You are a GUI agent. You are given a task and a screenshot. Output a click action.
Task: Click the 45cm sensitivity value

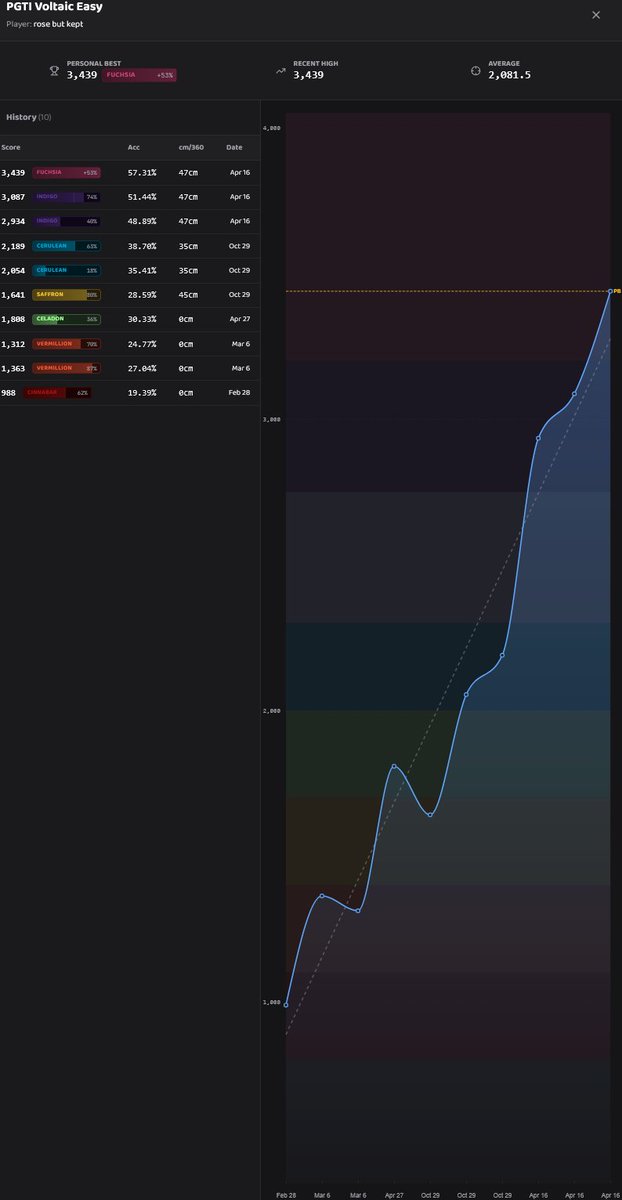(x=188, y=295)
